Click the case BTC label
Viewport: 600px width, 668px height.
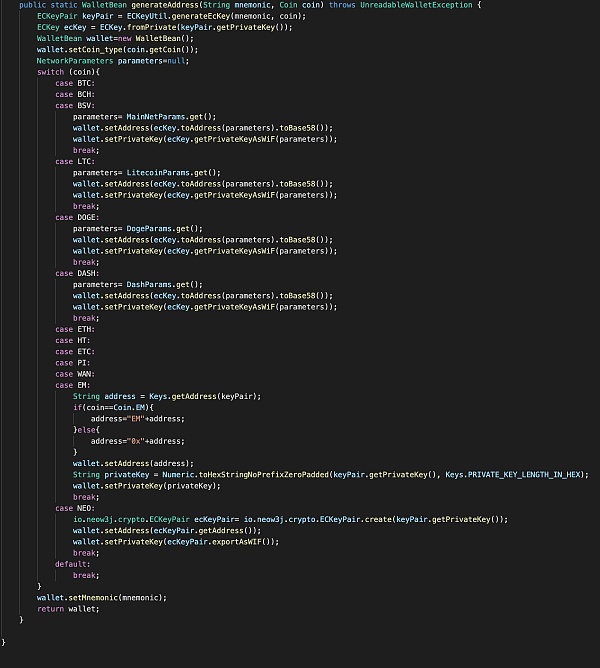pos(72,83)
